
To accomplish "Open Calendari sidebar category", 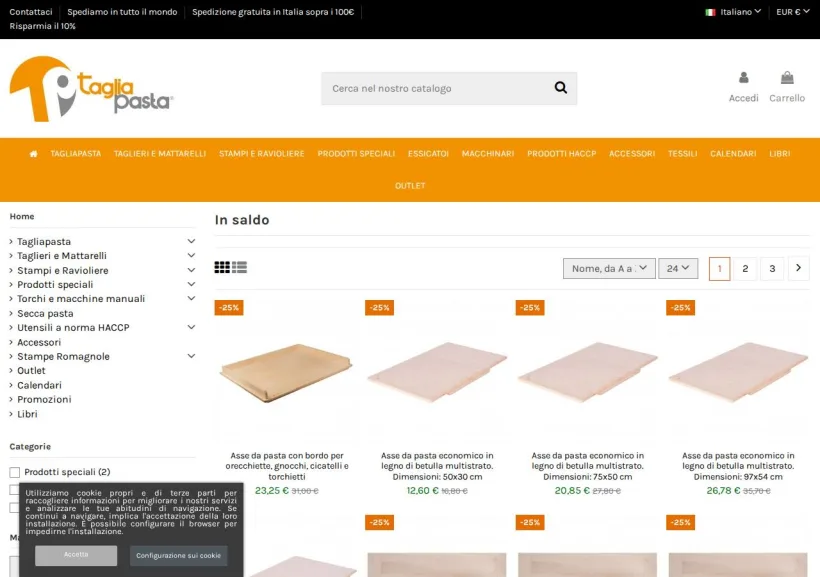I will point(39,384).
